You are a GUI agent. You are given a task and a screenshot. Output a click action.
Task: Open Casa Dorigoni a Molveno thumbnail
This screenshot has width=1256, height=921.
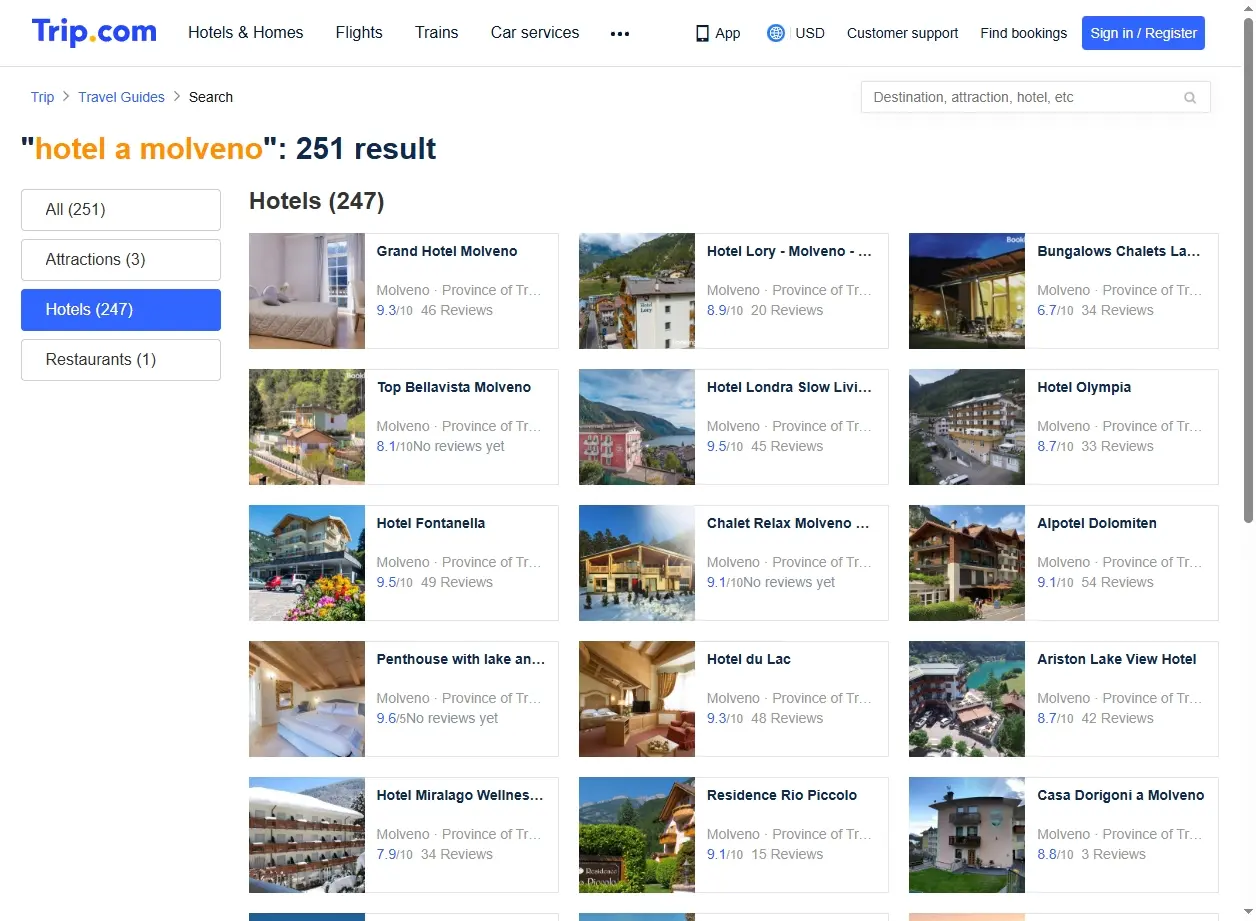point(967,835)
